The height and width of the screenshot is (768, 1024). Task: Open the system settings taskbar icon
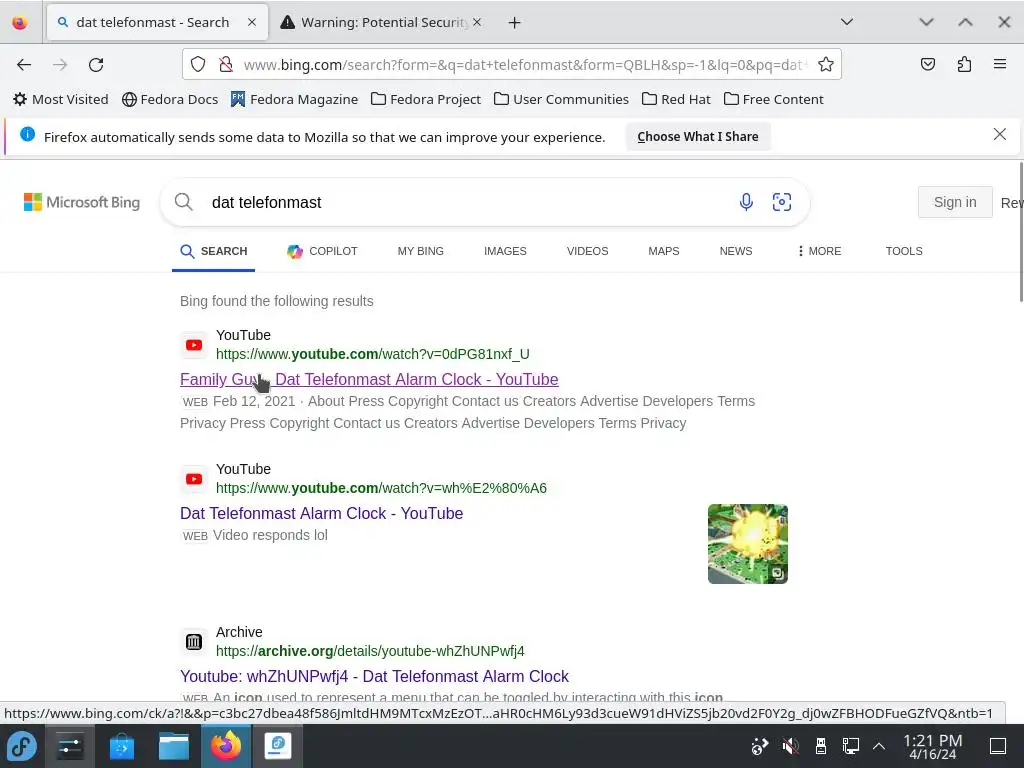tap(69, 746)
